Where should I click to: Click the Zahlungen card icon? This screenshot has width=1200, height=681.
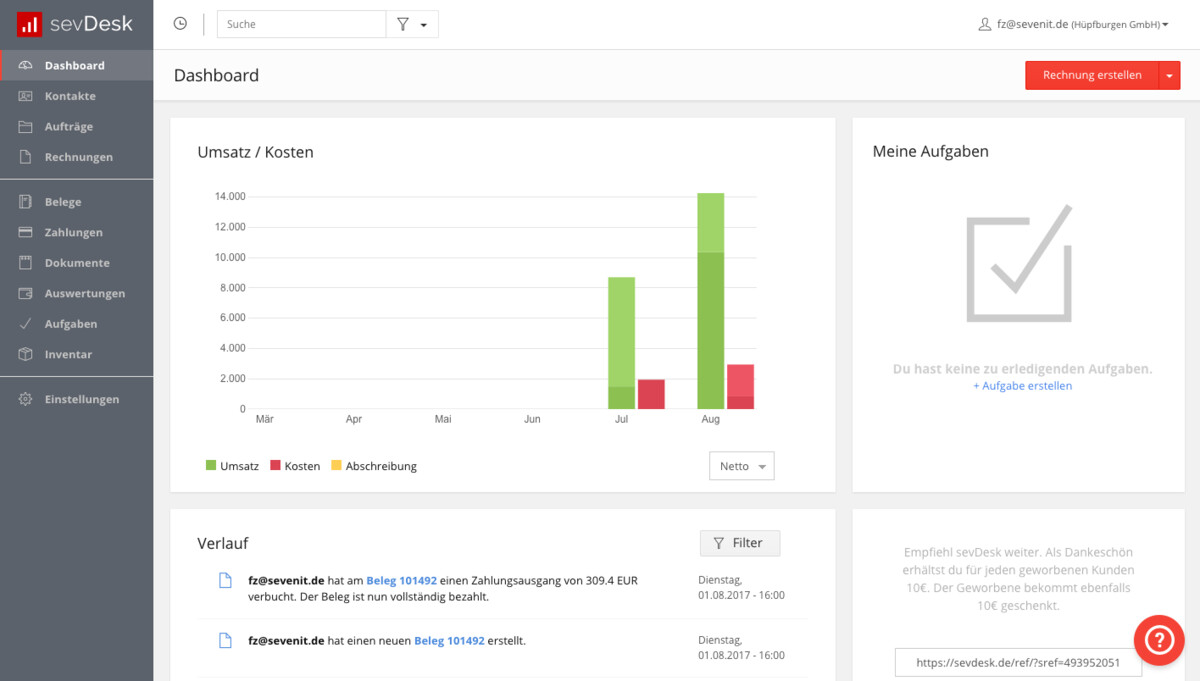(x=26, y=232)
